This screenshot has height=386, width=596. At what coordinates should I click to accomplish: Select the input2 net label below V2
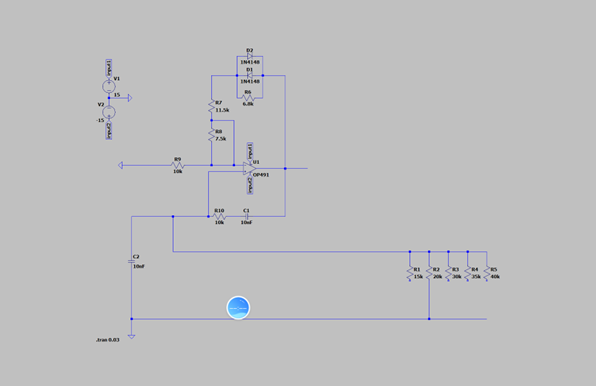click(x=109, y=130)
